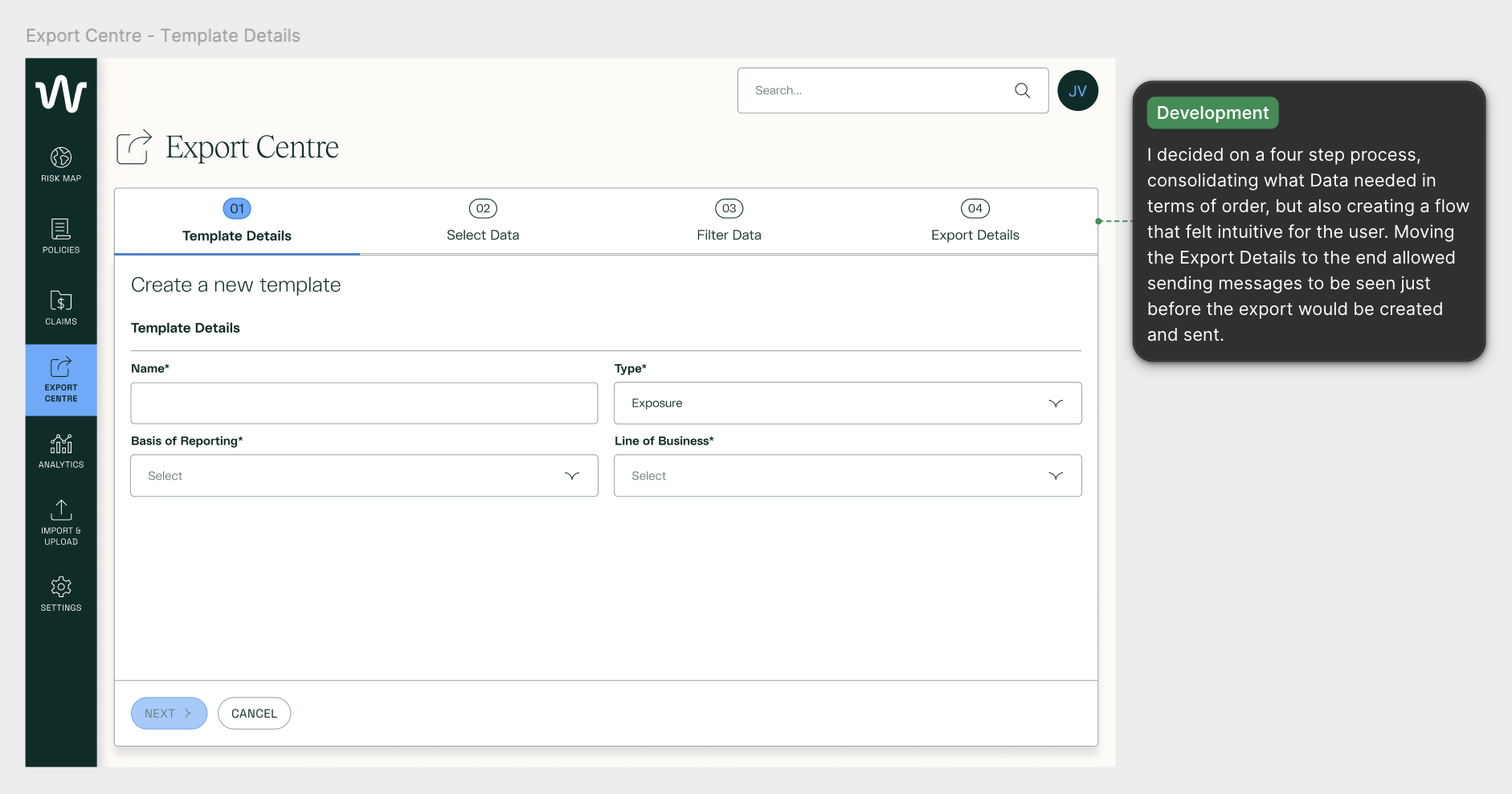
Task: Click the W logo in the sidebar
Action: (x=61, y=94)
